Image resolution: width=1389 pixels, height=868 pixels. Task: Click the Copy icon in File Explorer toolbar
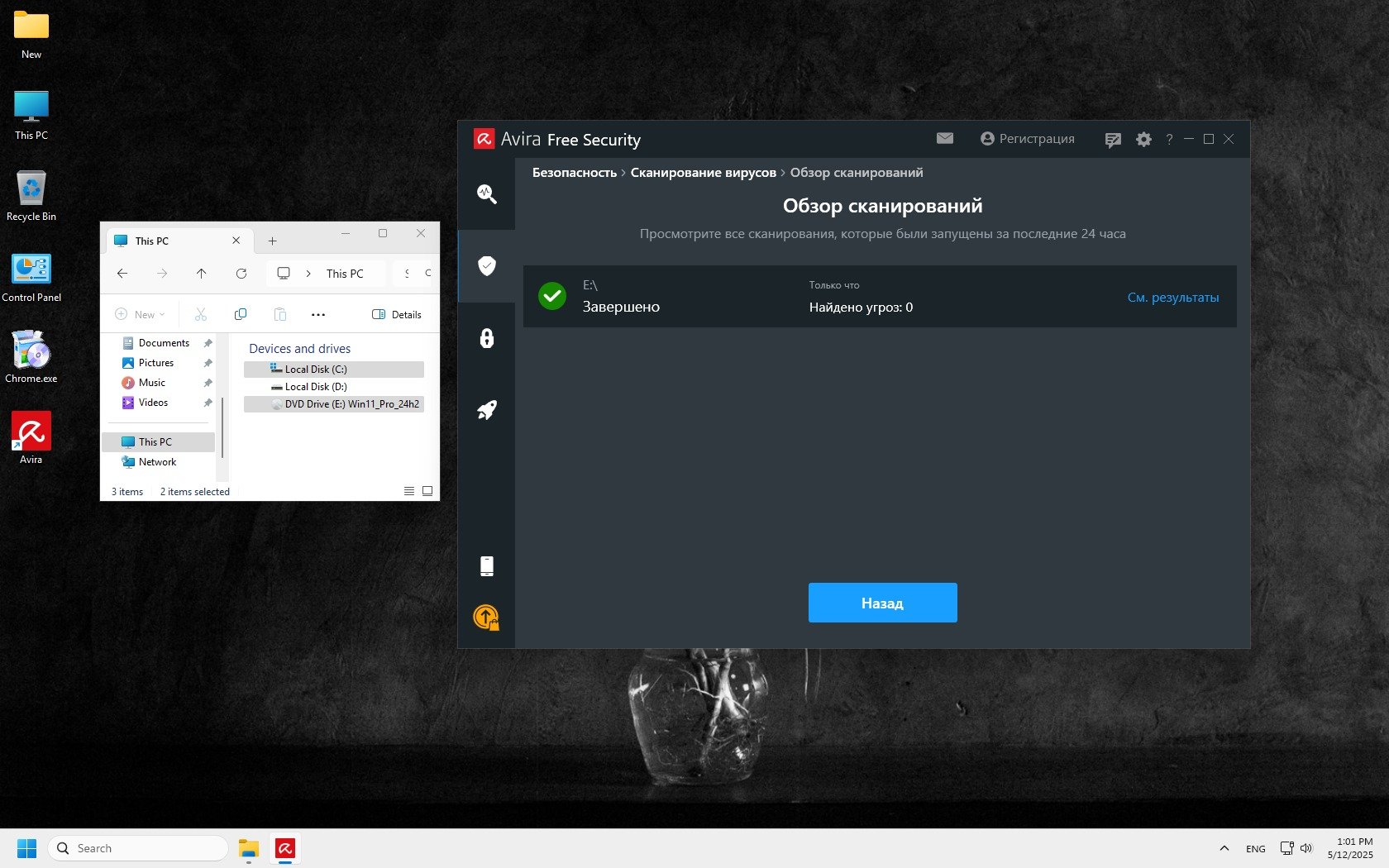(x=241, y=314)
